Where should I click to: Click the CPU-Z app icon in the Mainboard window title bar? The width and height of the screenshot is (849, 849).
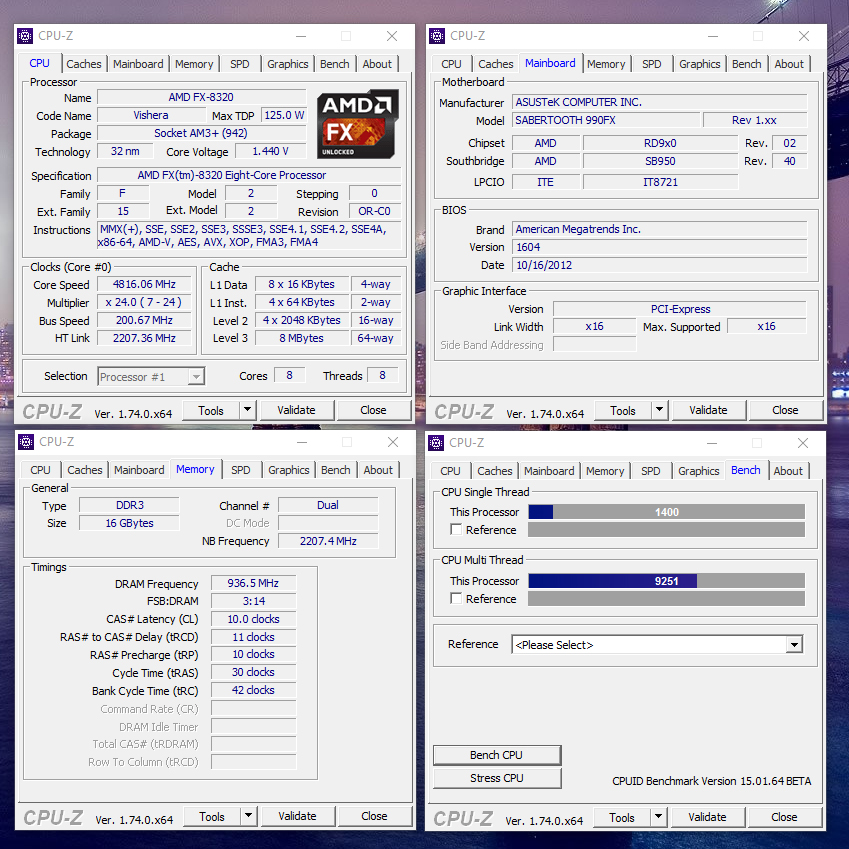pyautogui.click(x=437, y=36)
